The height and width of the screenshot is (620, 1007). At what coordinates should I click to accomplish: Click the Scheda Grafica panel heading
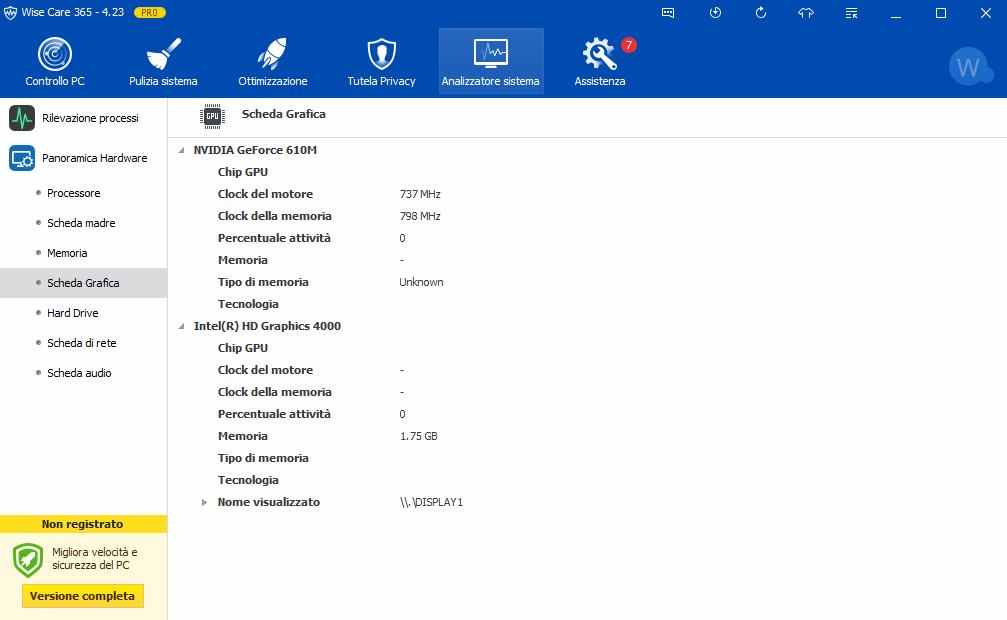tap(283, 114)
